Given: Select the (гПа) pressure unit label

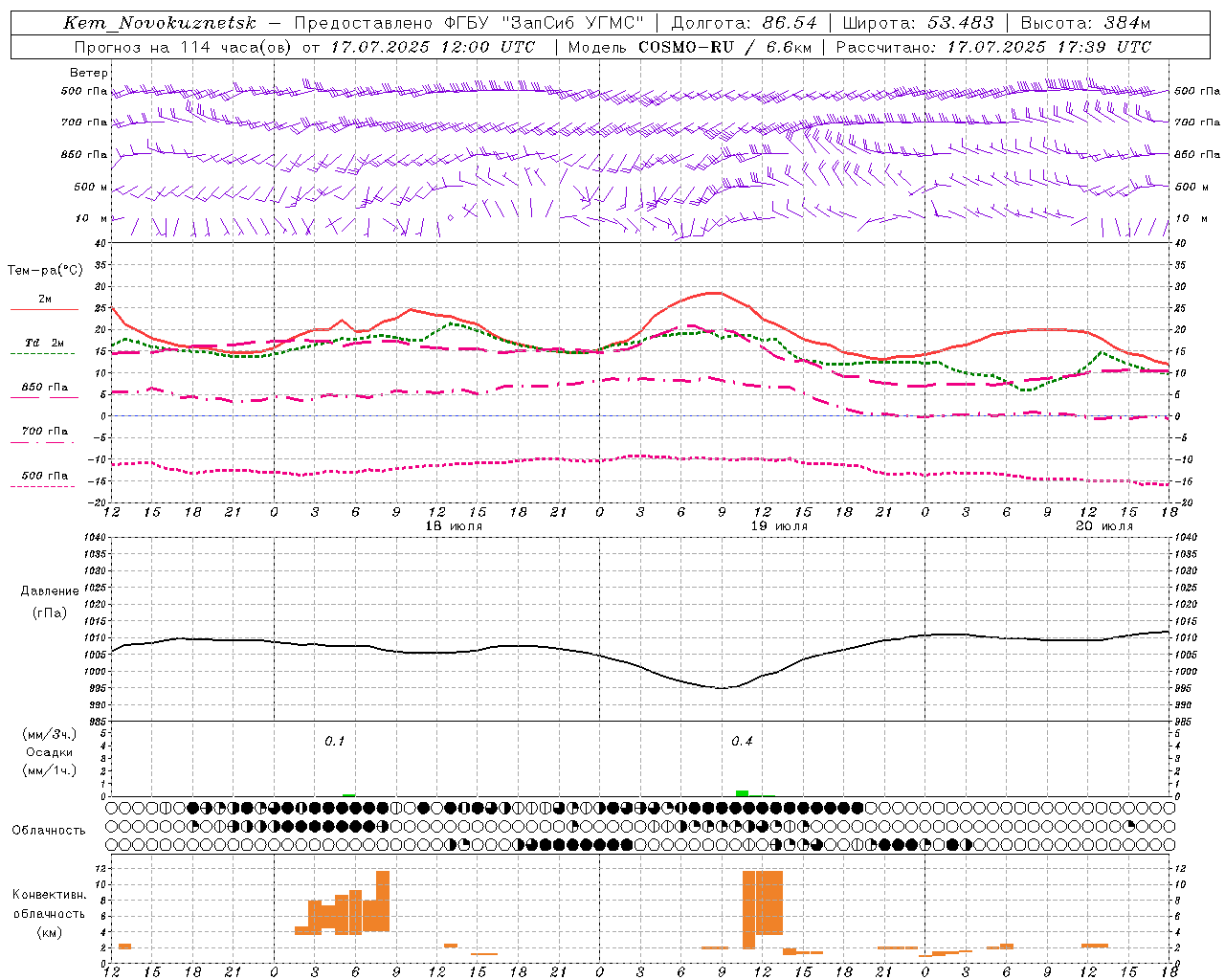Looking at the screenshot, I should (x=50, y=613).
